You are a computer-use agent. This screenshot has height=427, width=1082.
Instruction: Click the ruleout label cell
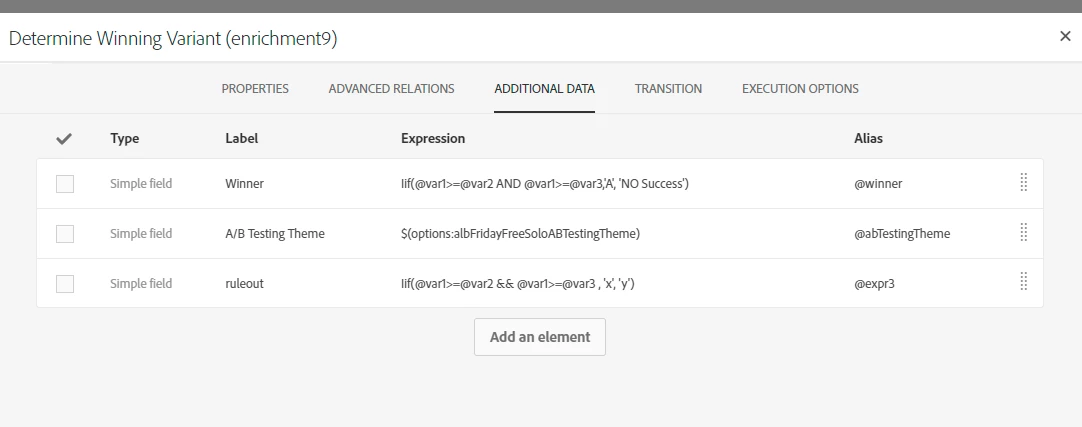coord(244,284)
